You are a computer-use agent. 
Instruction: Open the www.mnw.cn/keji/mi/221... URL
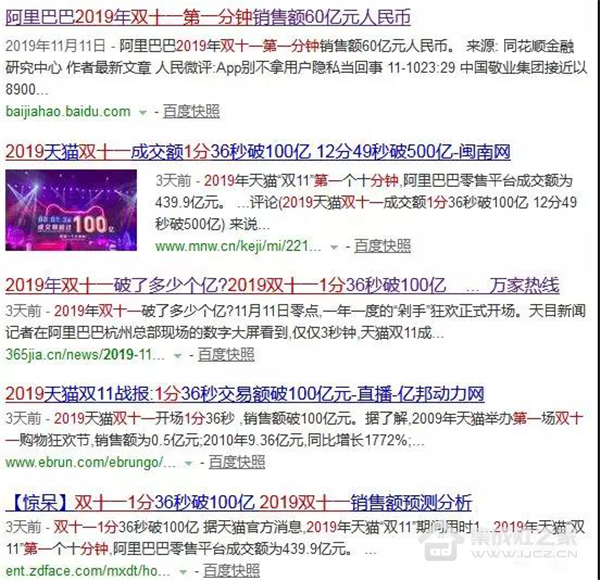click(238, 246)
